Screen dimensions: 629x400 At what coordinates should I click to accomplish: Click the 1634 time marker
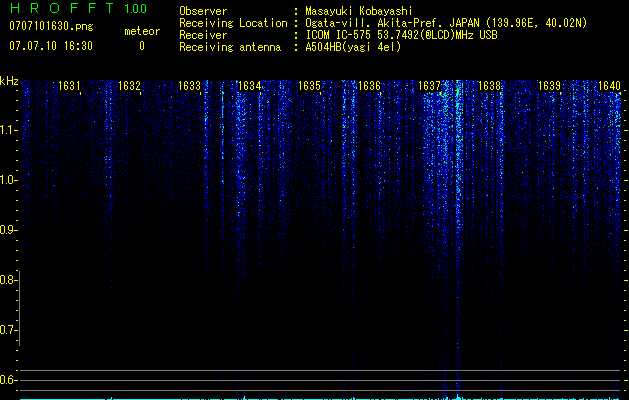point(249,86)
